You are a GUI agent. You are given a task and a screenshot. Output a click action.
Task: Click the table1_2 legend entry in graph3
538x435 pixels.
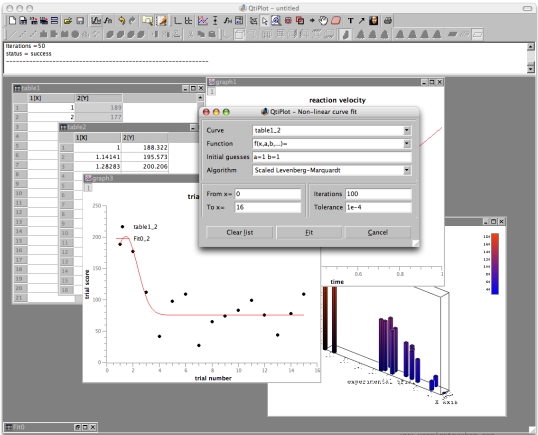[x=145, y=227]
